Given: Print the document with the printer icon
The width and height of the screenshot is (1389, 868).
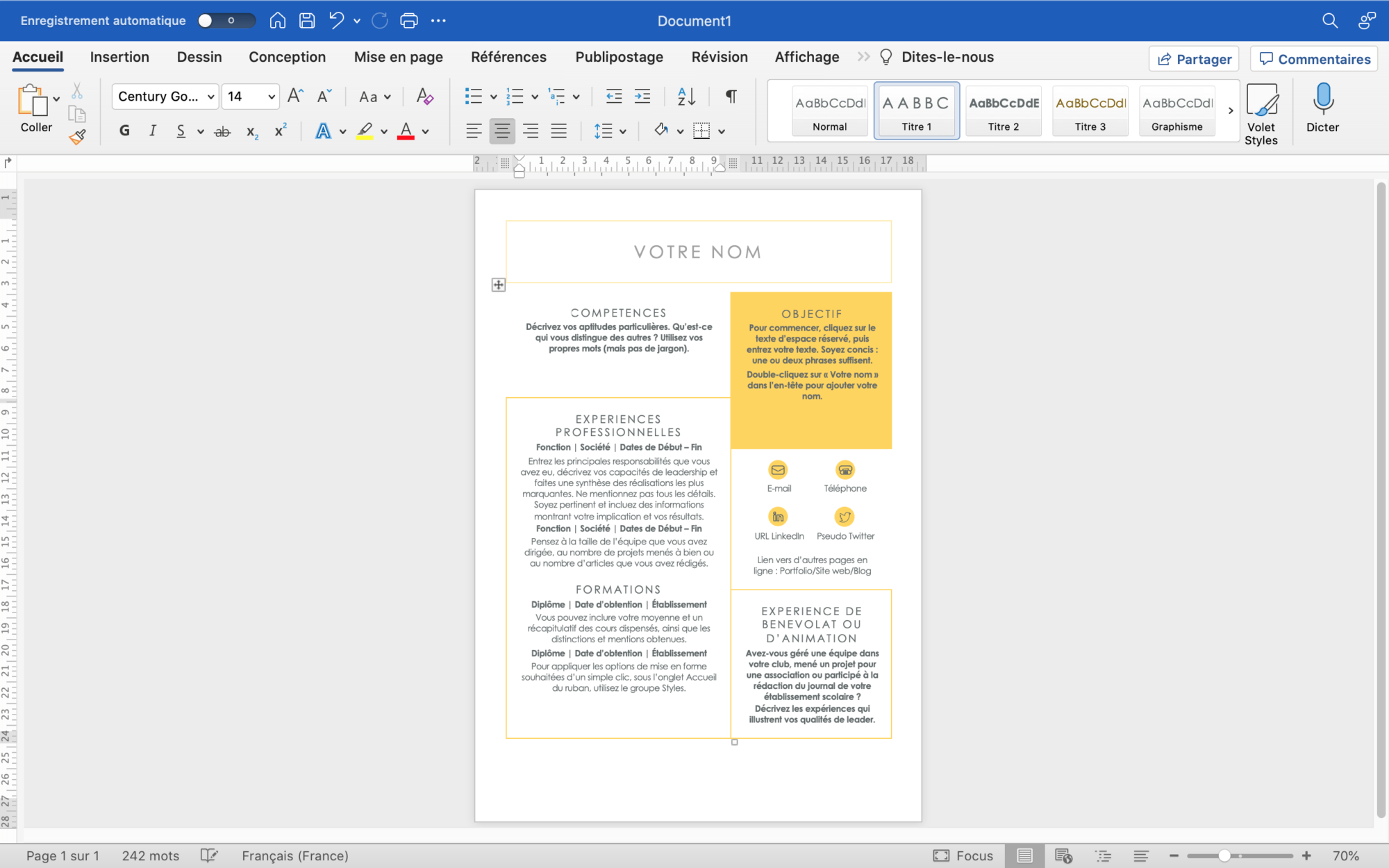Looking at the screenshot, I should pyautogui.click(x=409, y=21).
